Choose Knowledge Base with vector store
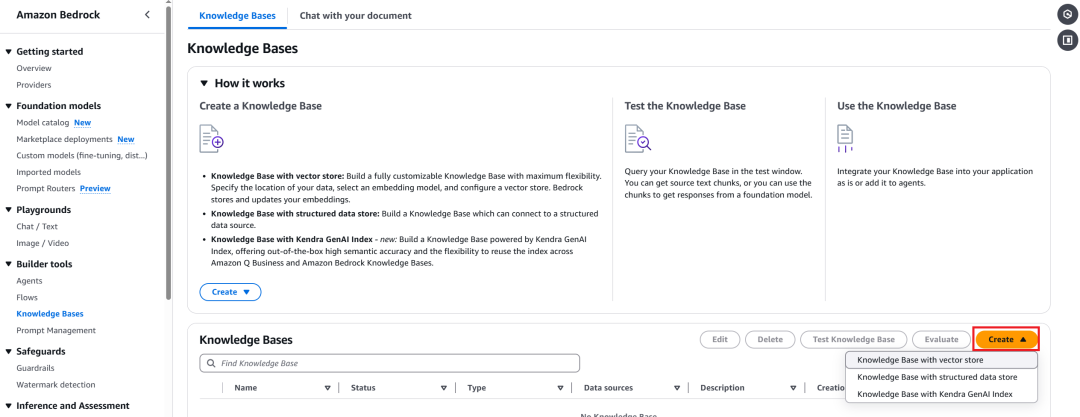1080x417 pixels. 921,360
